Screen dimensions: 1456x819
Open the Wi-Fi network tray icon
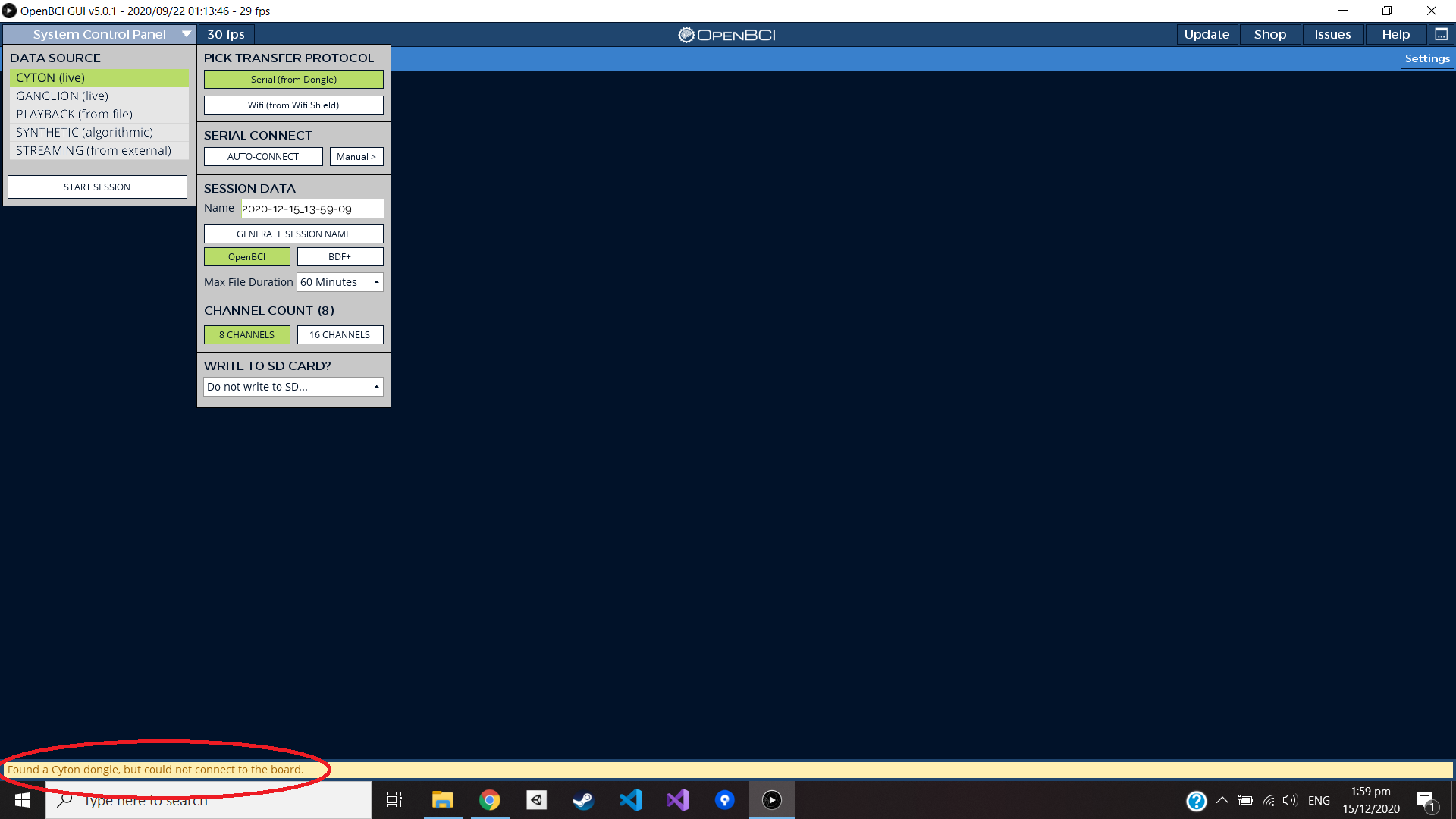tap(1268, 800)
